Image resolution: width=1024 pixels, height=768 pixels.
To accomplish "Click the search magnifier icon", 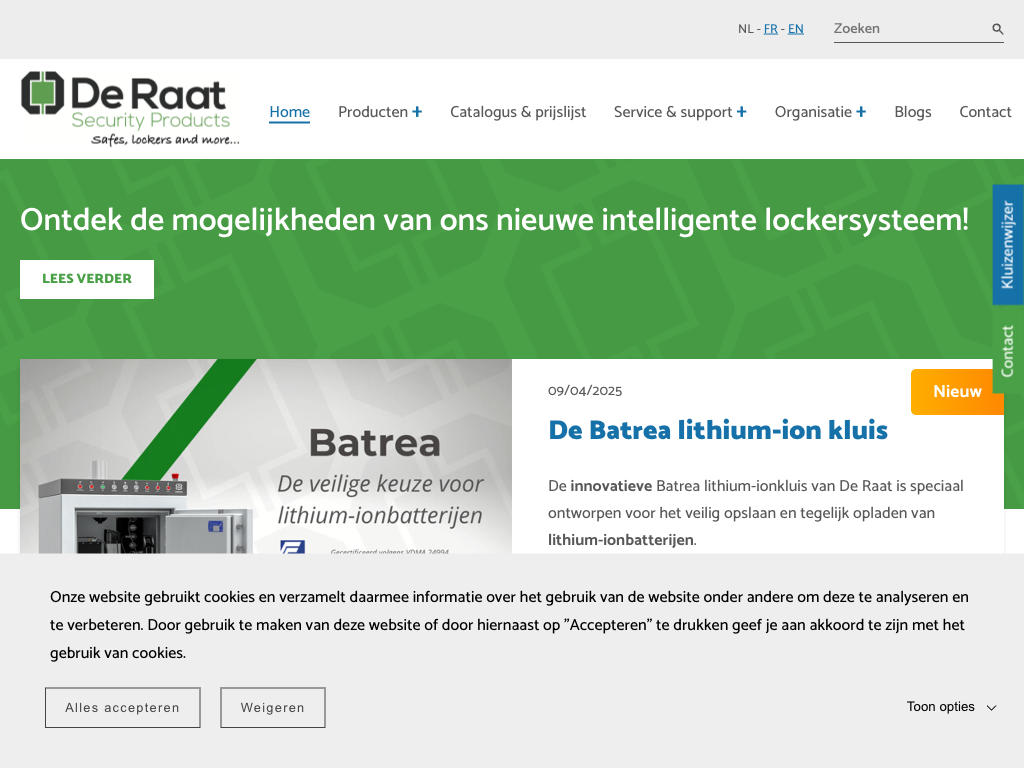I will [x=997, y=29].
